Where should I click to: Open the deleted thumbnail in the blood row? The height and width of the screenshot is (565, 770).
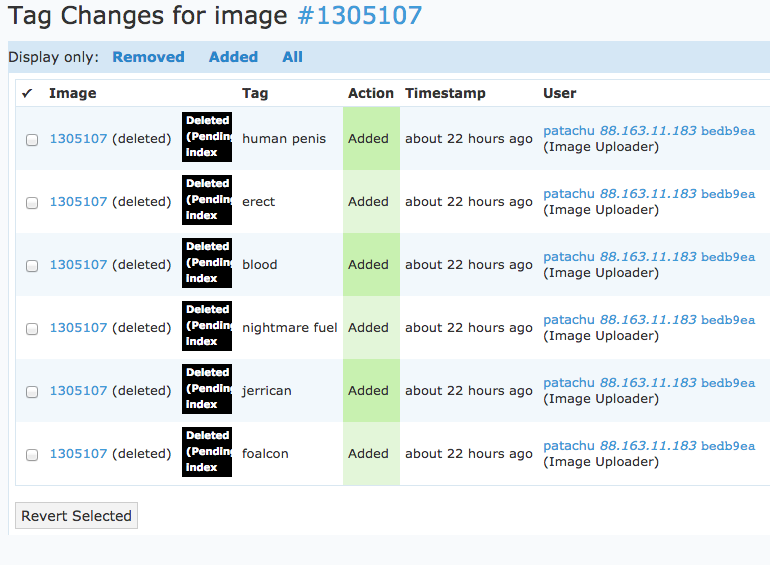pyautogui.click(x=207, y=263)
